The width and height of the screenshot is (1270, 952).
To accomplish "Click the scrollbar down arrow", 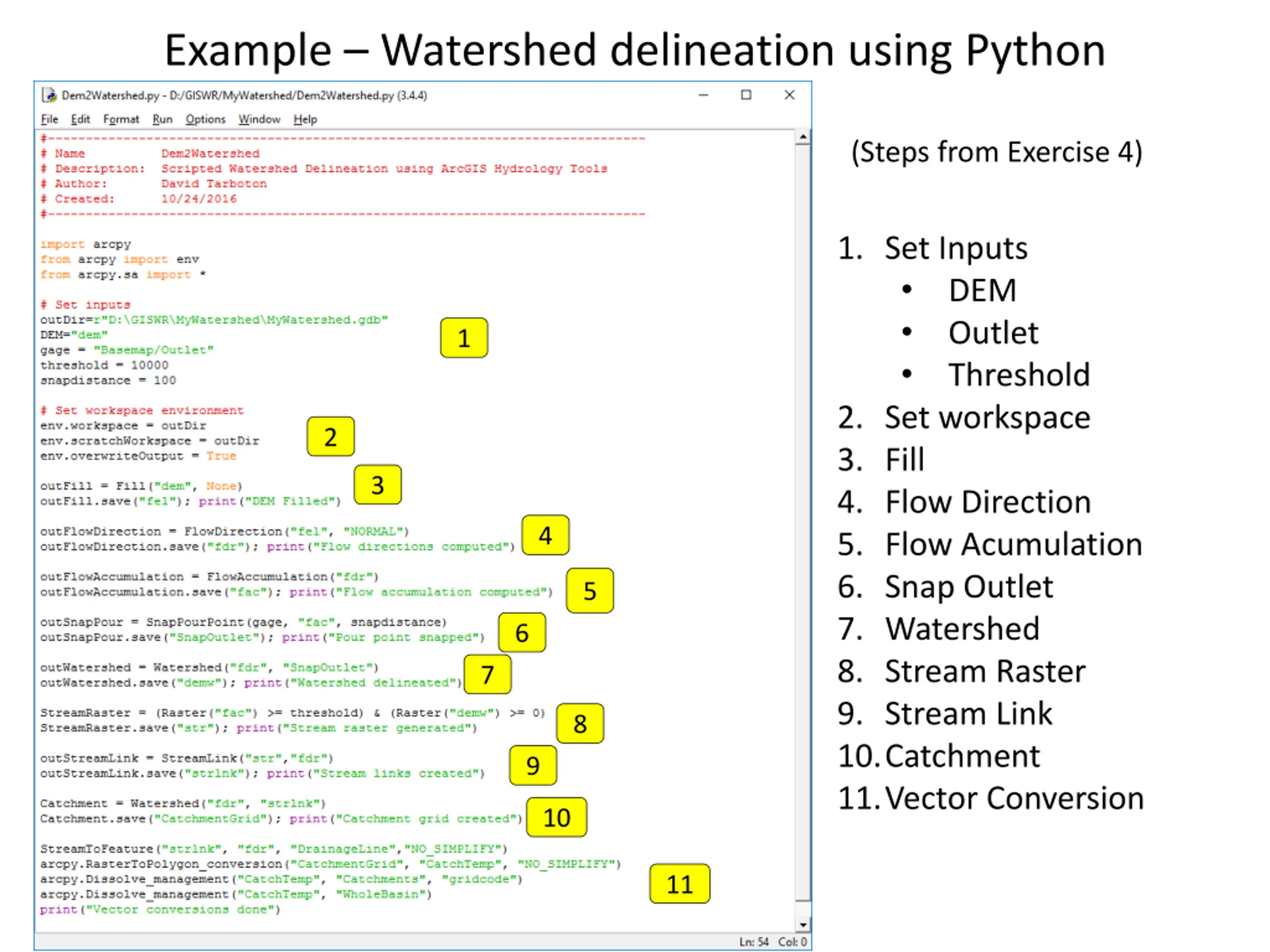I will (803, 924).
